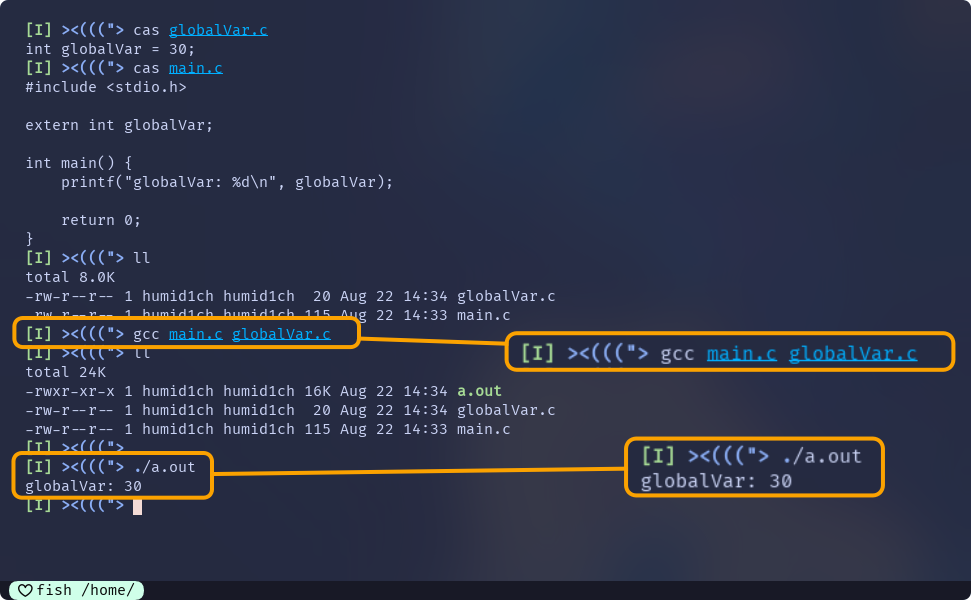Click the 'int globalVar = 30;' line

pyautogui.click(x=110, y=49)
